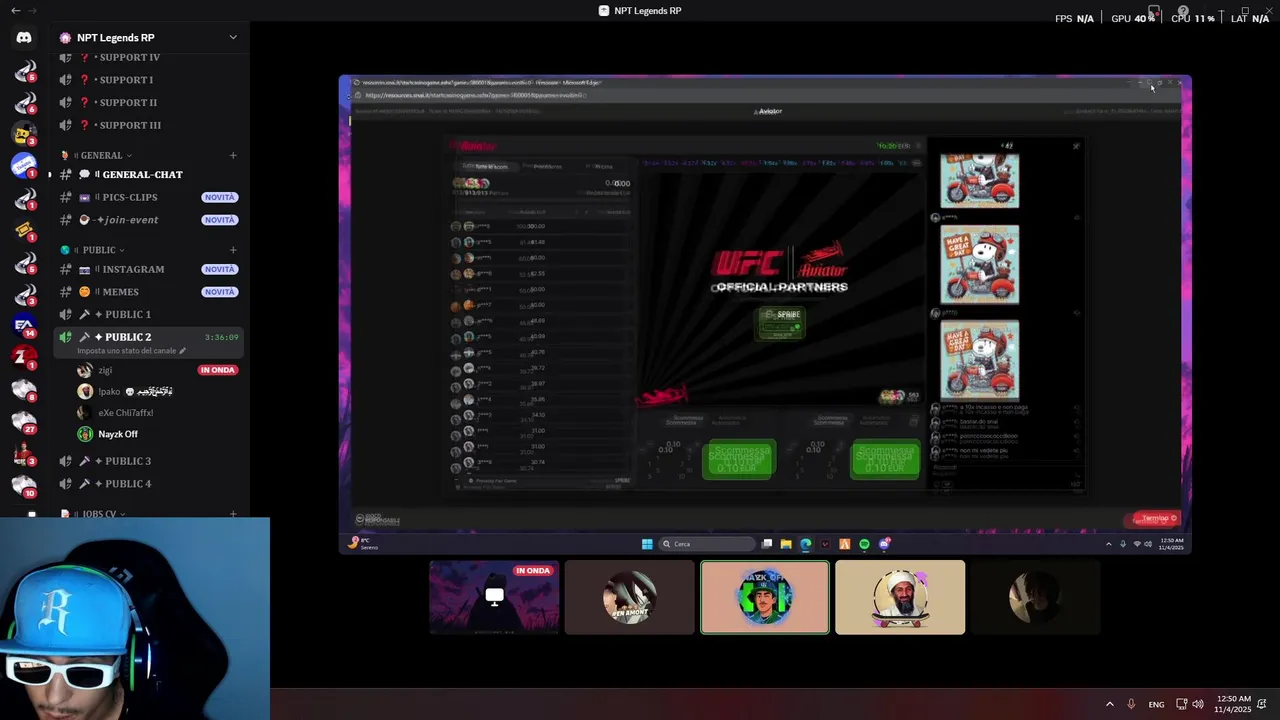Viewport: 1280px width, 720px height.
Task: Select the Nayzk Off participant tile
Action: click(x=765, y=597)
